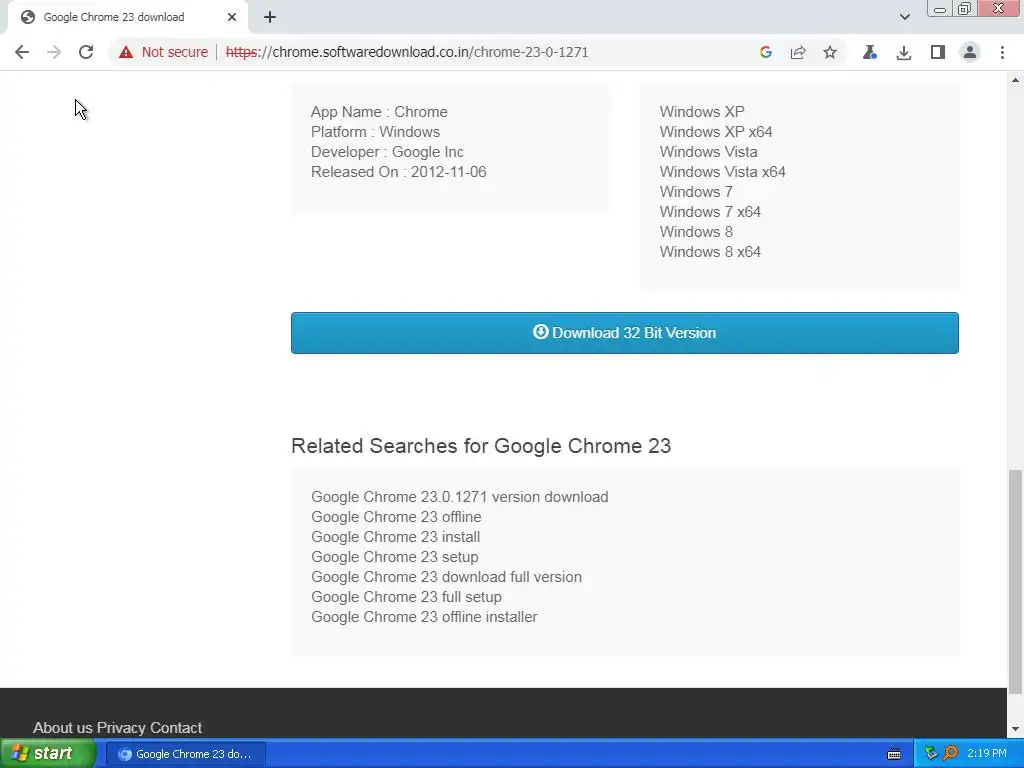
Task: Open the Contact footer link
Action: (x=175, y=728)
